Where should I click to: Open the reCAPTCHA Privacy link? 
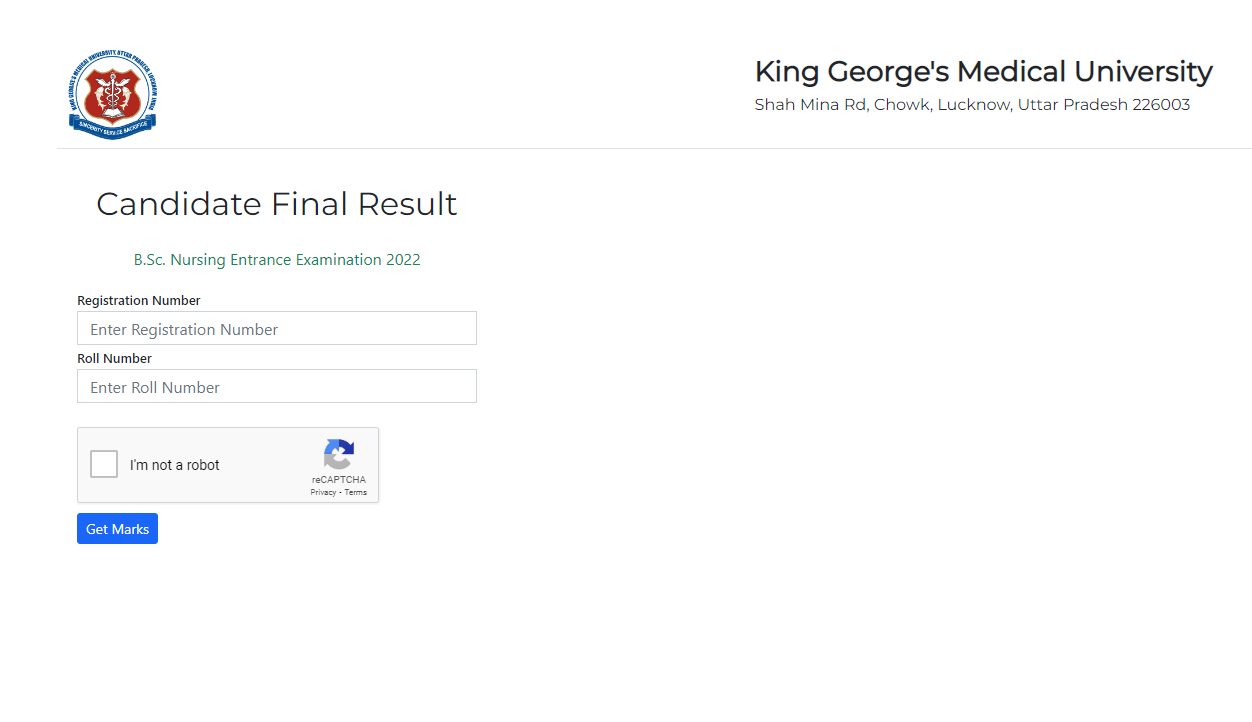(323, 492)
